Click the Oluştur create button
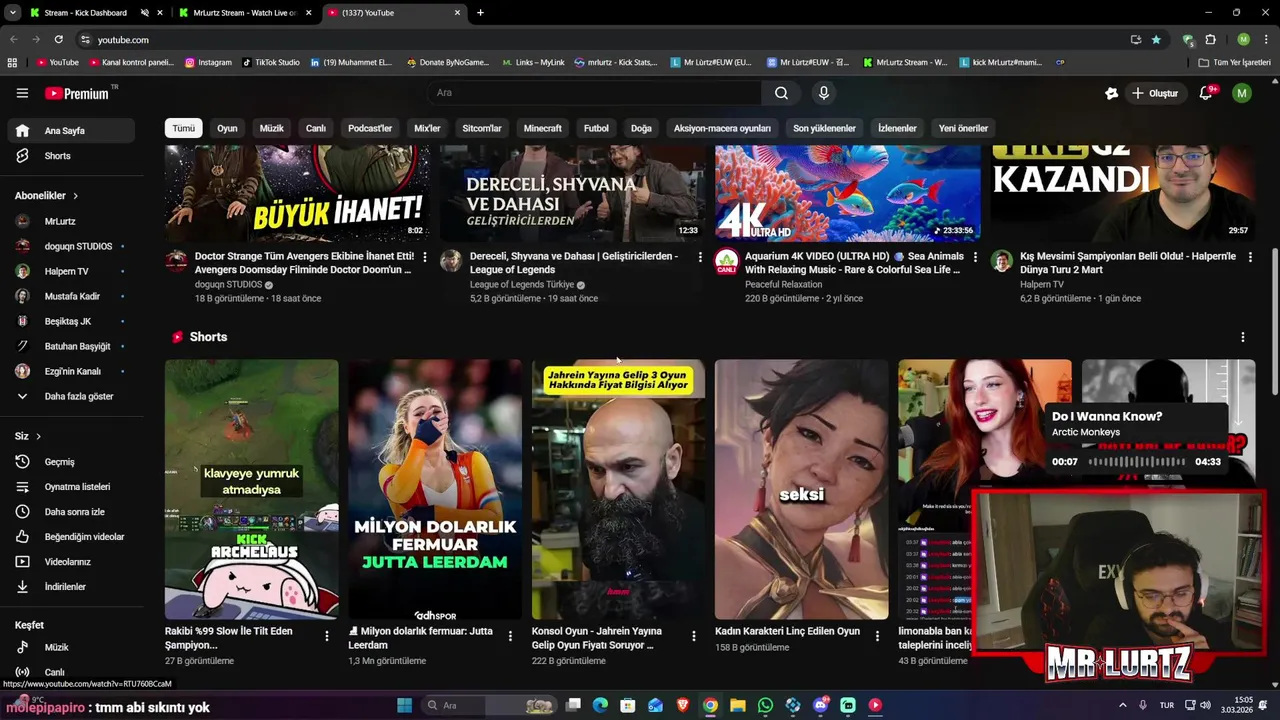 point(1155,93)
